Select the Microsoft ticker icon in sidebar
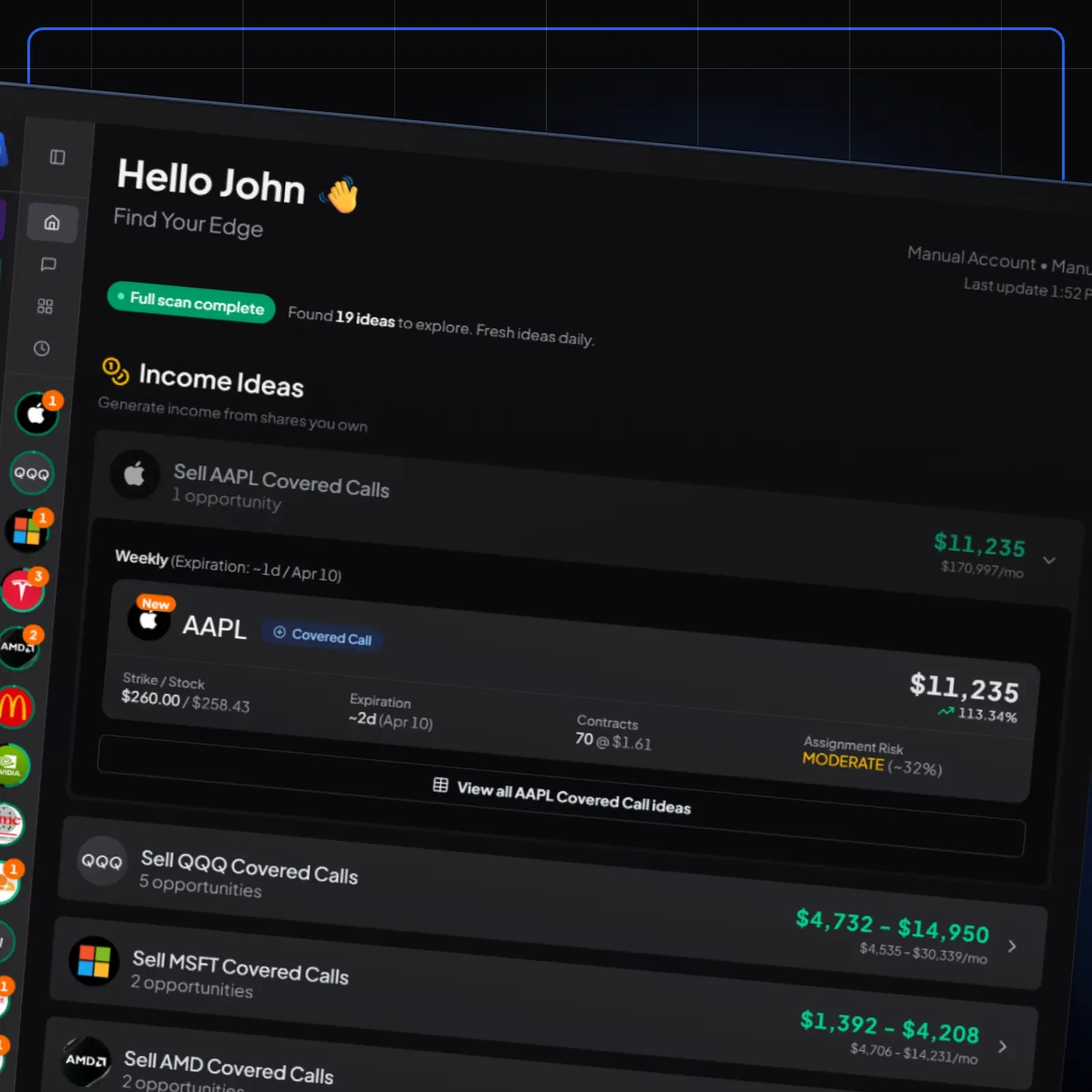The height and width of the screenshot is (1092, 1092). click(x=27, y=530)
